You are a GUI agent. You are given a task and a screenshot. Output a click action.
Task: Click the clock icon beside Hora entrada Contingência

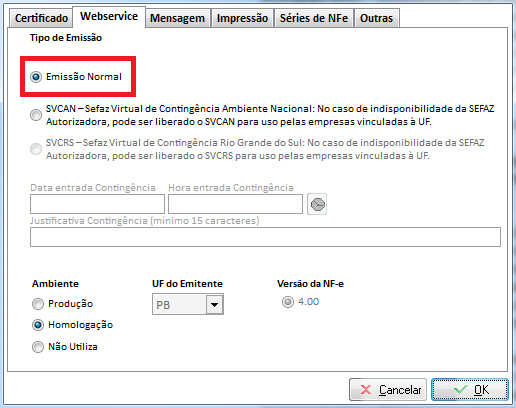click(317, 204)
